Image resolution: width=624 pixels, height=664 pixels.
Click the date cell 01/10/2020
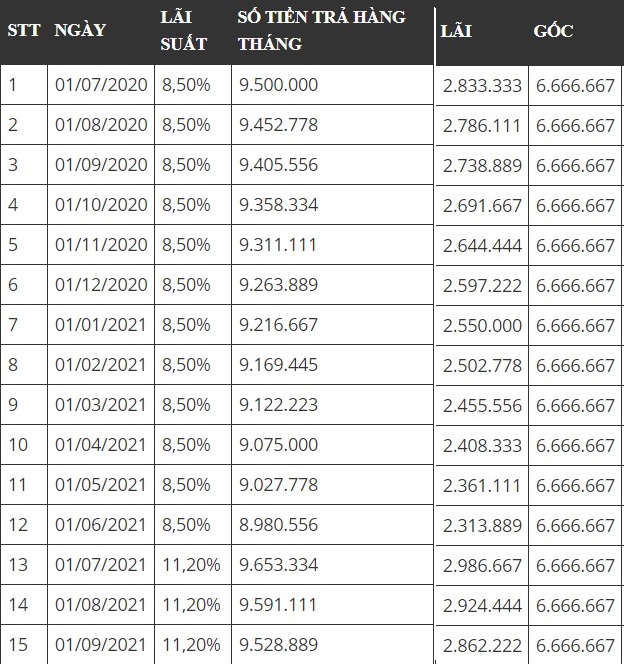(101, 205)
